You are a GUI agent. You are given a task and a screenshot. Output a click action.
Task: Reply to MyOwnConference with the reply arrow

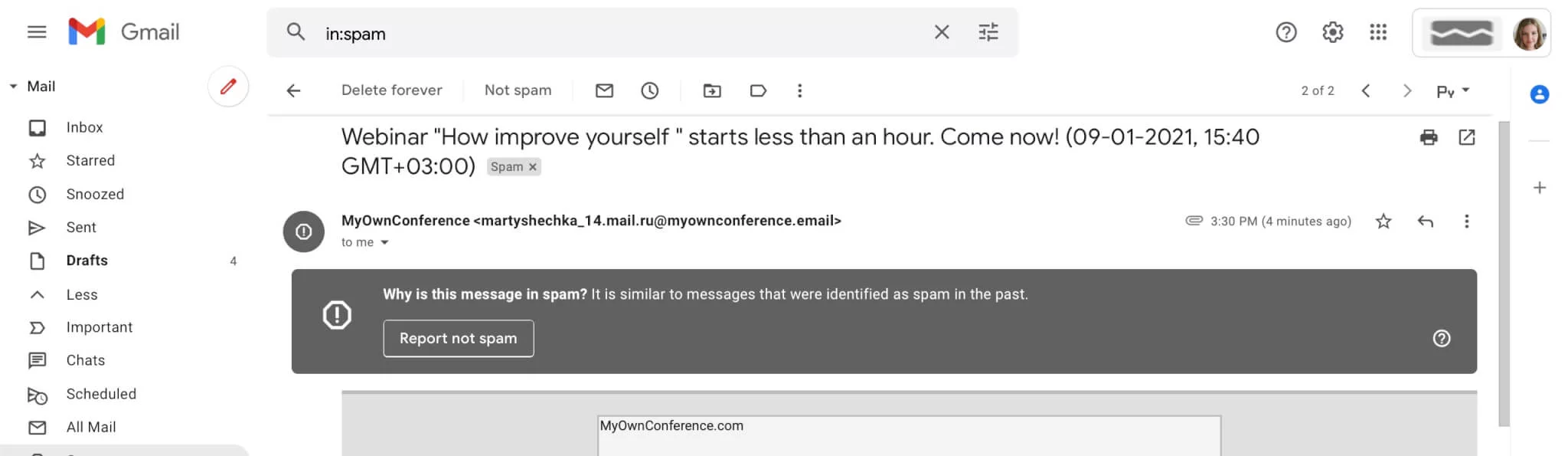coord(1425,221)
